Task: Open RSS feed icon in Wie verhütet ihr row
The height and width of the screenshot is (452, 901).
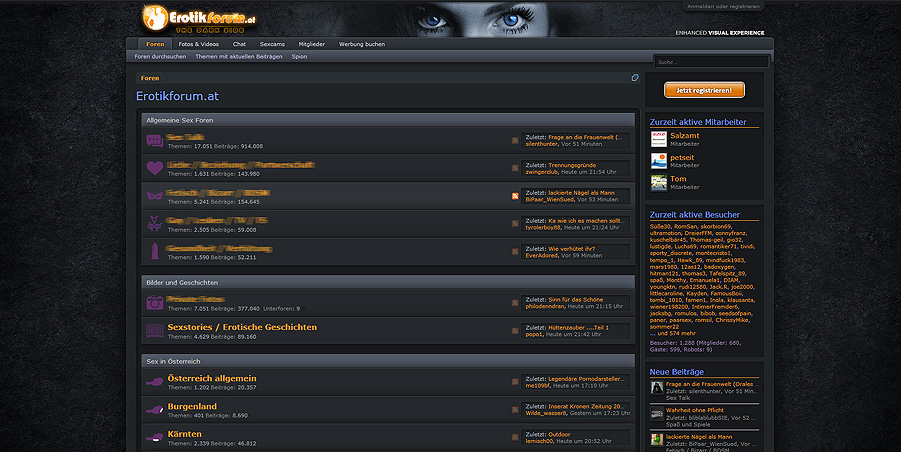Action: pyautogui.click(x=515, y=252)
